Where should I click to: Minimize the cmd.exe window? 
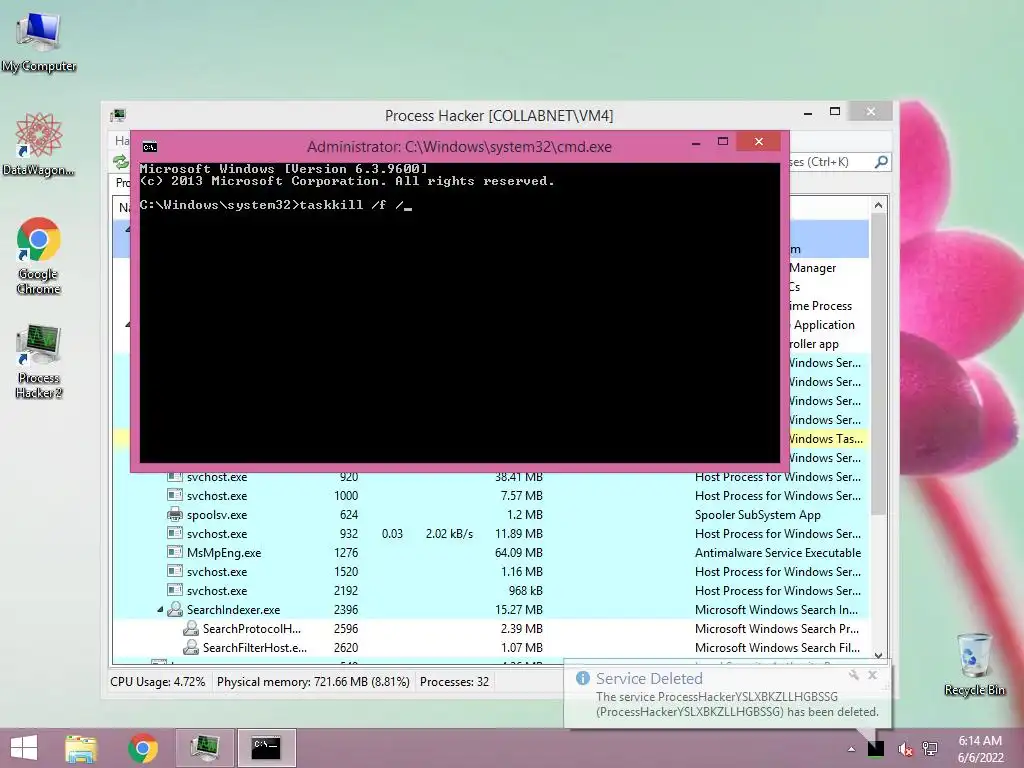(696, 142)
